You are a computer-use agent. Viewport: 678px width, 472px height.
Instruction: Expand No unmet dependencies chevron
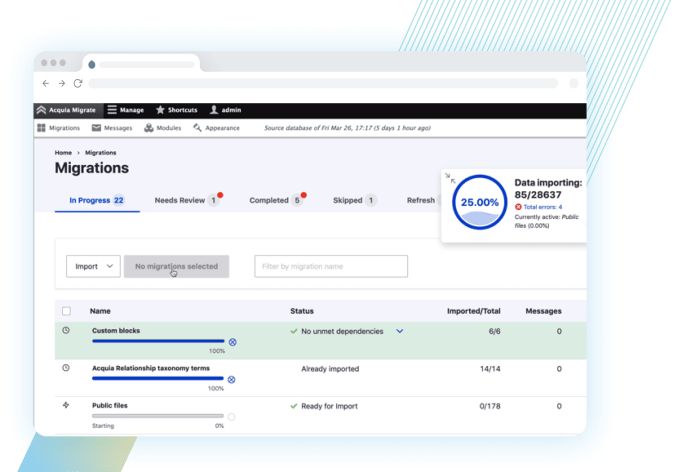(400, 331)
